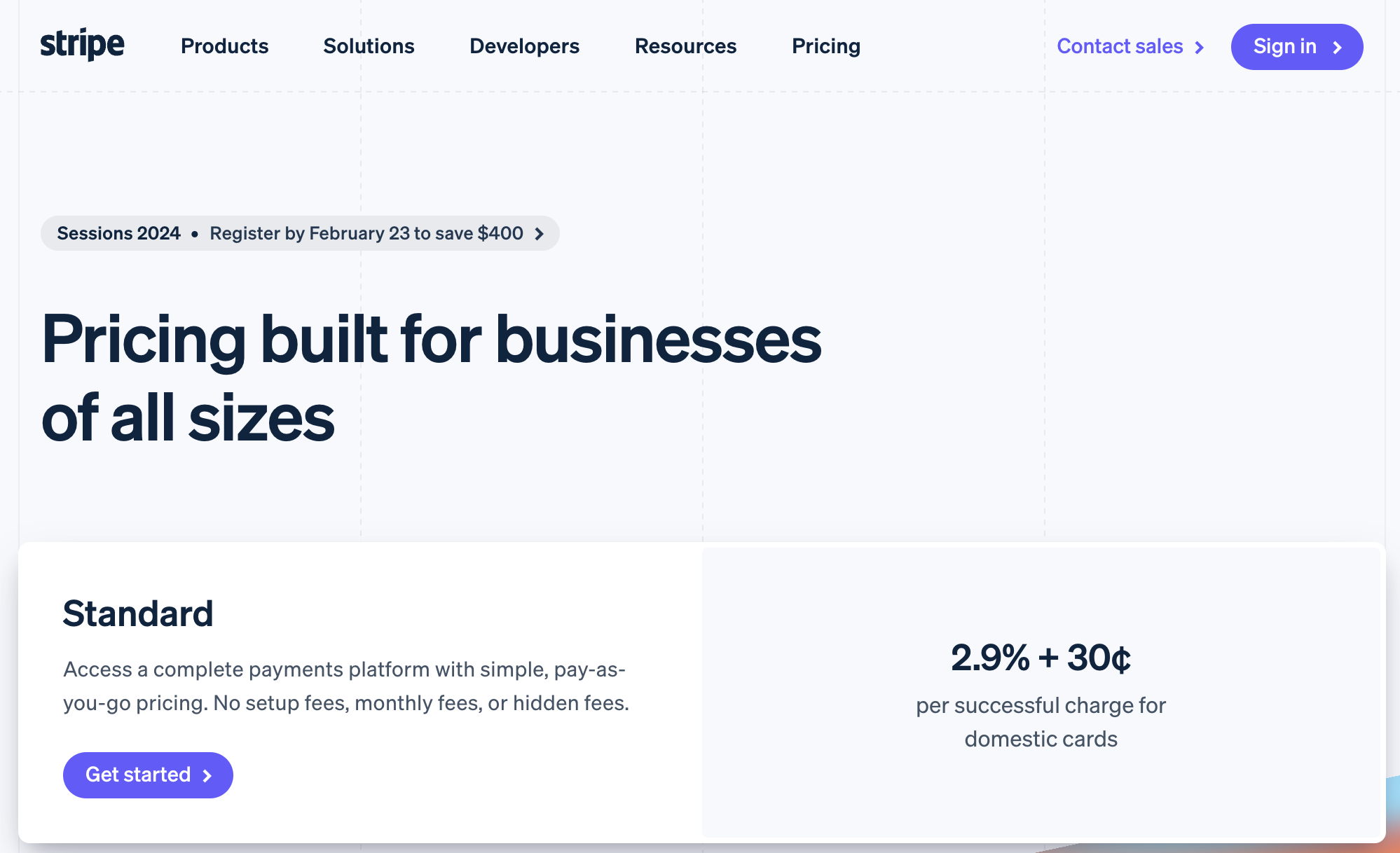Click the Get started button
This screenshot has height=853, width=1400.
[148, 775]
